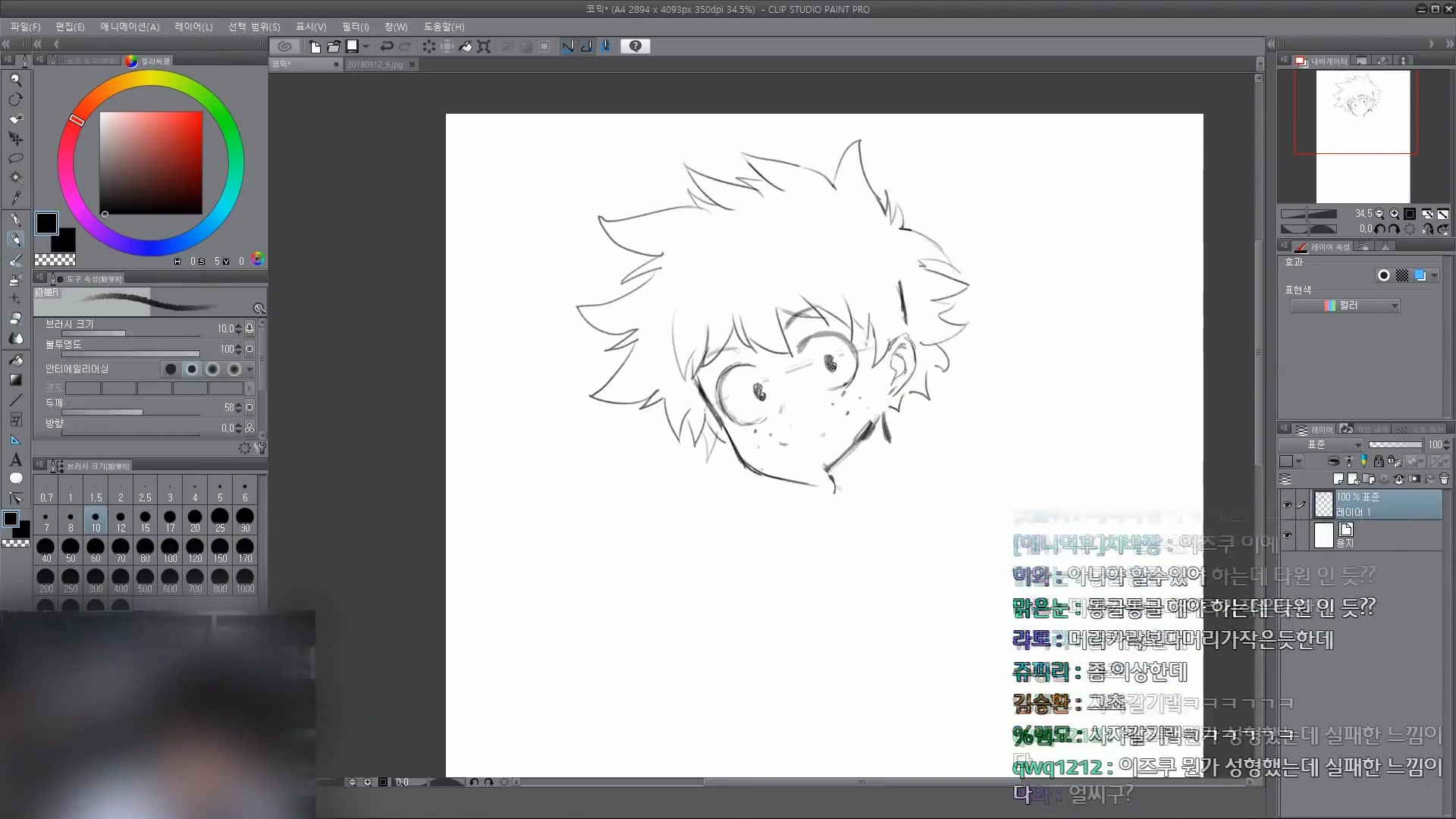Toggle lock transparent pixels
Image resolution: width=1456 pixels, height=819 pixels.
pyautogui.click(x=1395, y=460)
